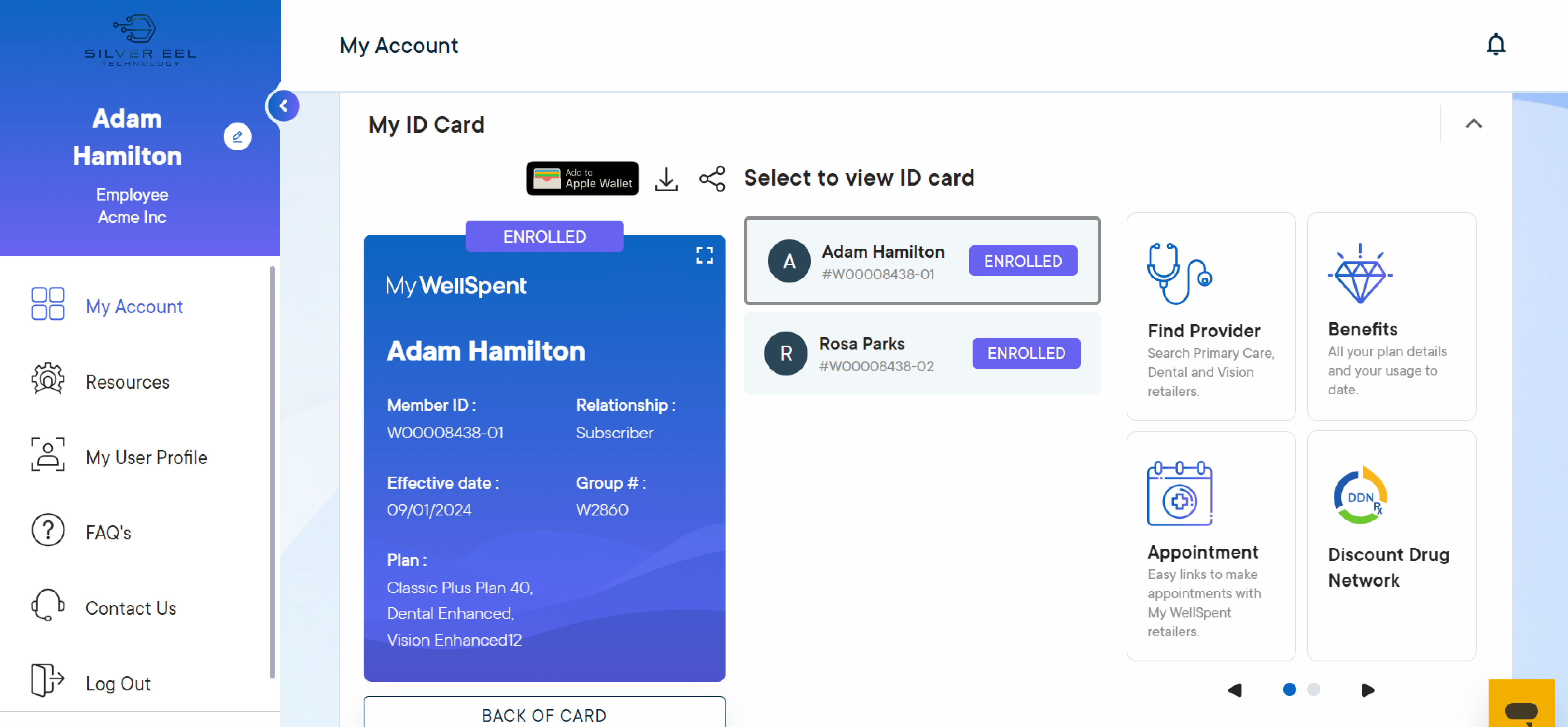
Task: Select Adam Hamilton's ID card
Action: pos(922,261)
